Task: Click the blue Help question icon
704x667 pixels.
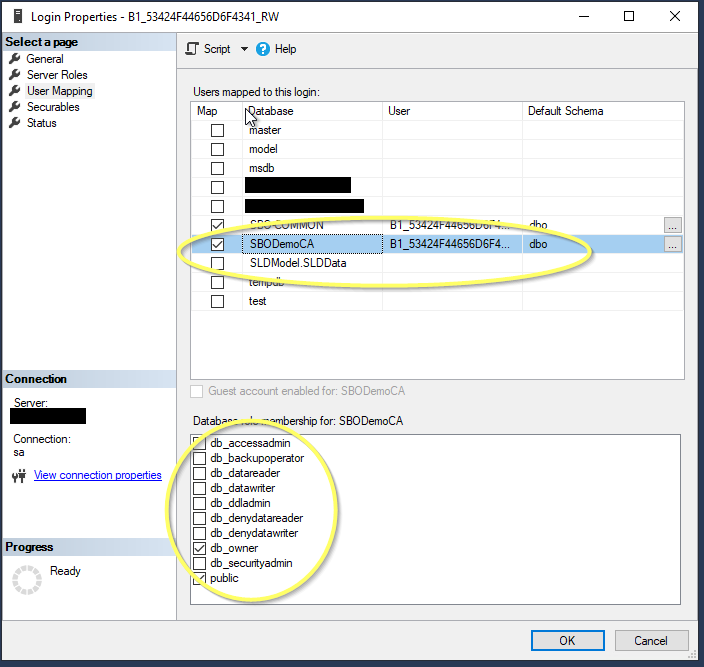Action: pos(263,49)
